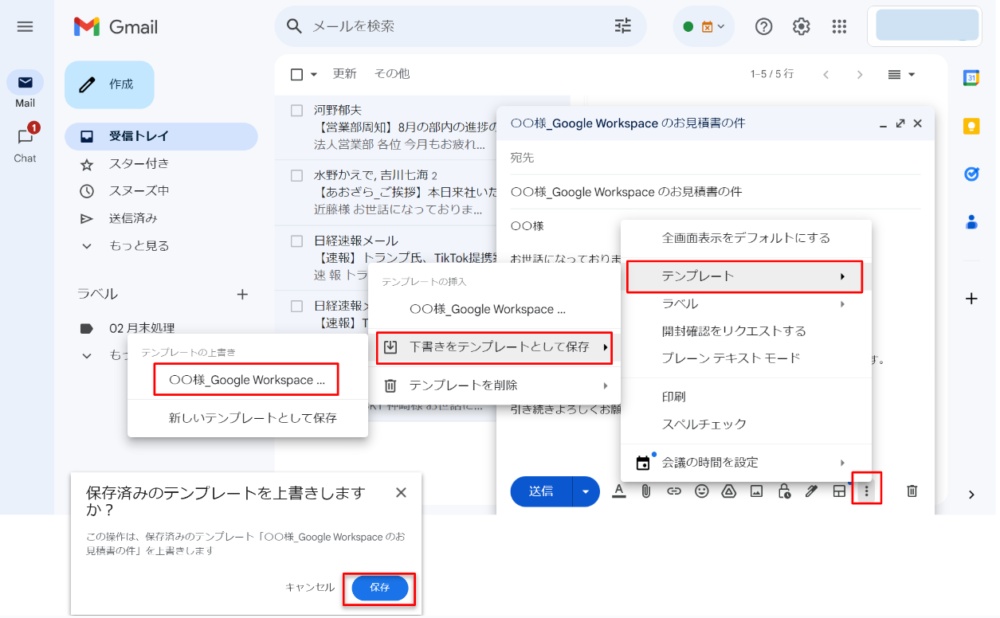This screenshot has height=618, width=1000.
Task: Open Google Calendar side panel icon
Action: (x=971, y=78)
